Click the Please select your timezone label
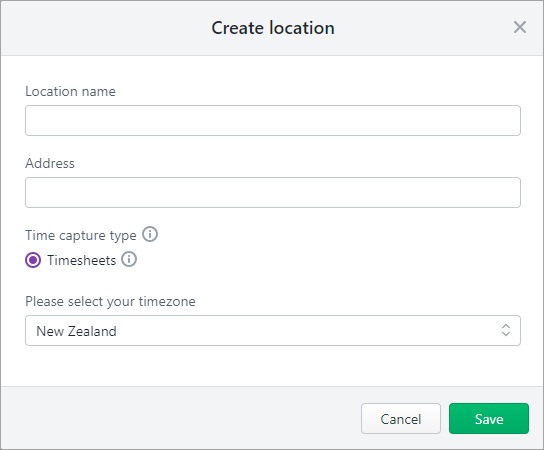544x450 pixels. click(x=110, y=301)
